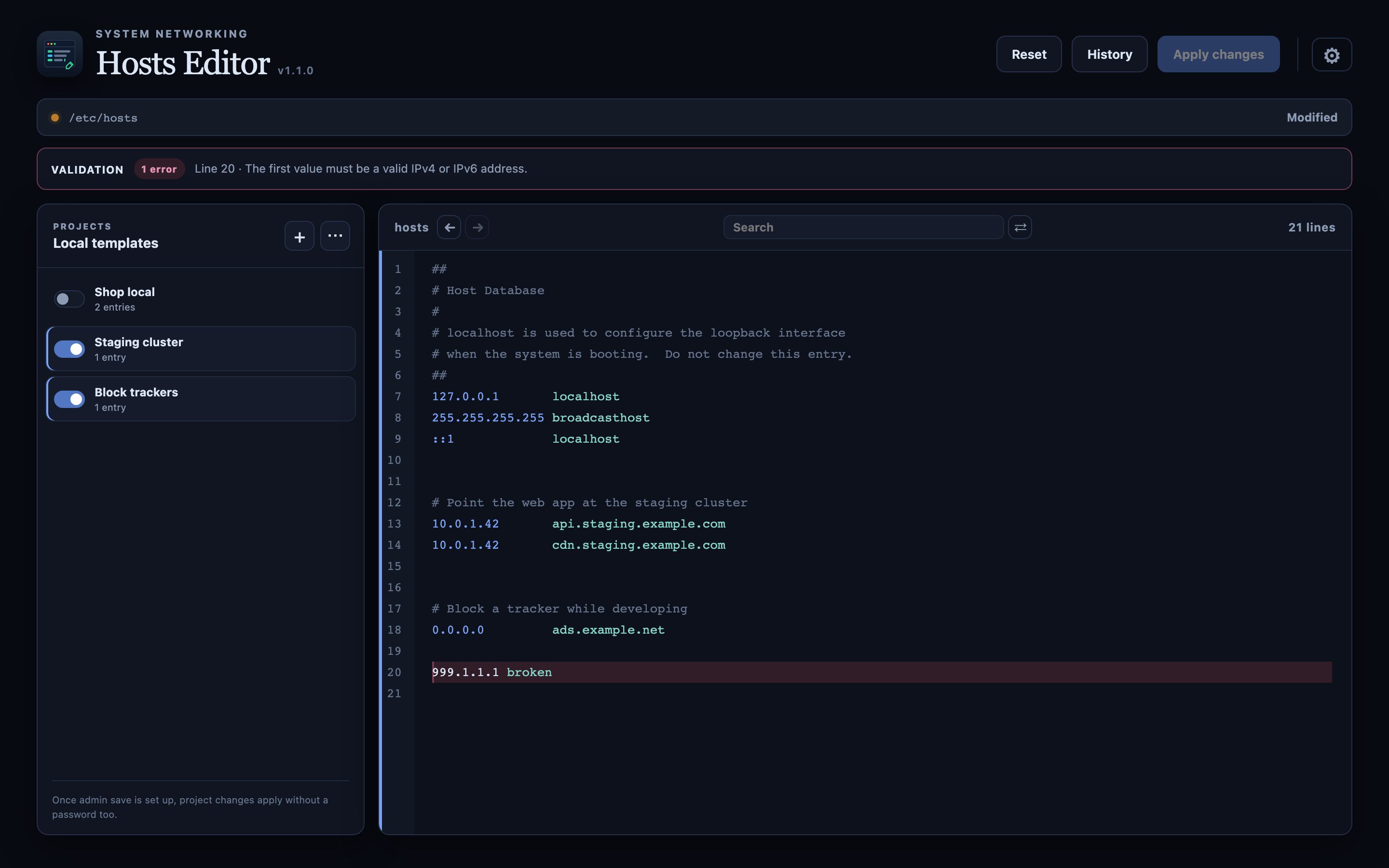Focus the Search input field
The width and height of the screenshot is (1389, 868).
[863, 227]
